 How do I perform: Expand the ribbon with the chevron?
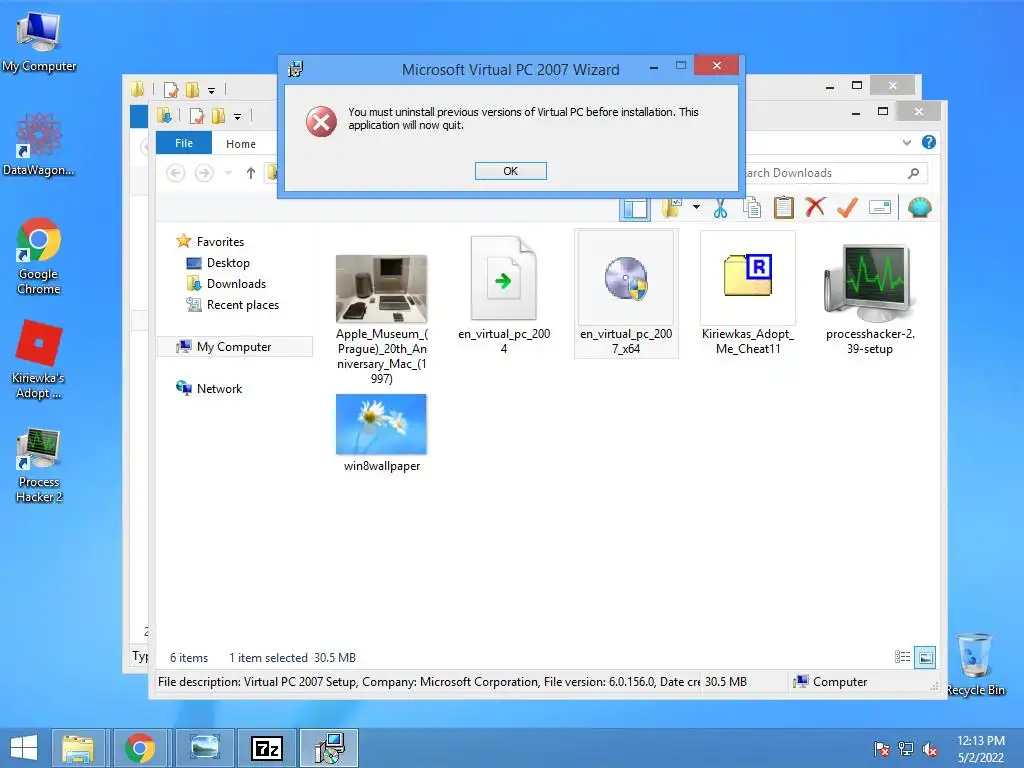[x=906, y=142]
